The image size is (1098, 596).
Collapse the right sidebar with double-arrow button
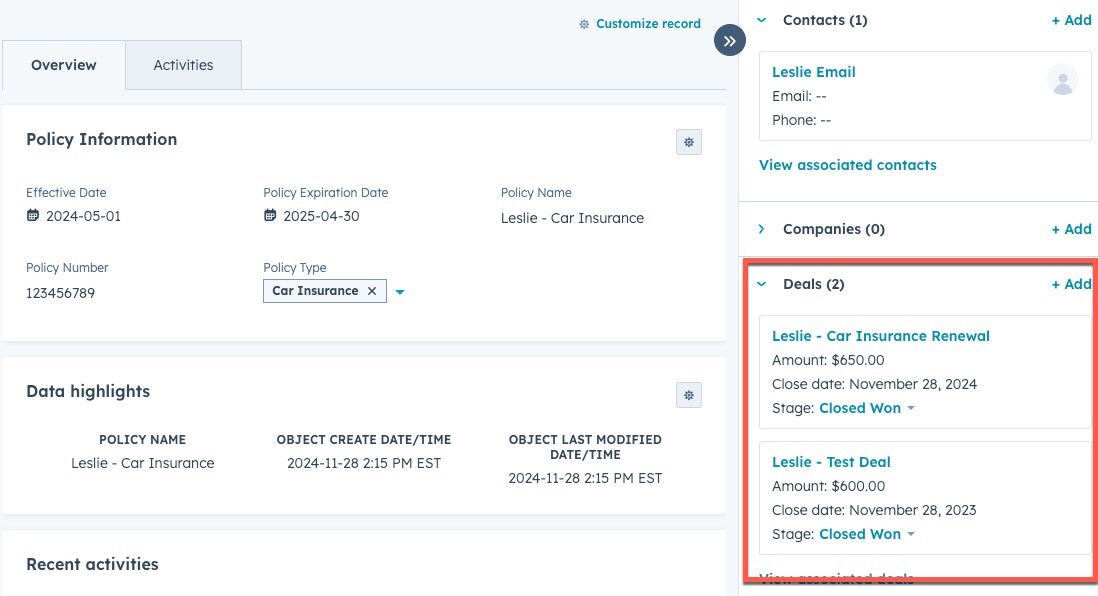pos(730,41)
